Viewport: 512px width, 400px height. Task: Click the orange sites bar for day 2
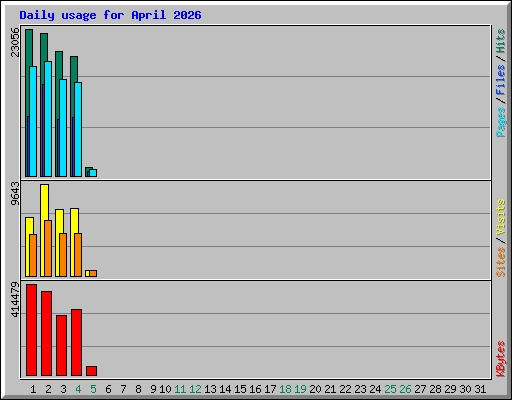[48, 248]
